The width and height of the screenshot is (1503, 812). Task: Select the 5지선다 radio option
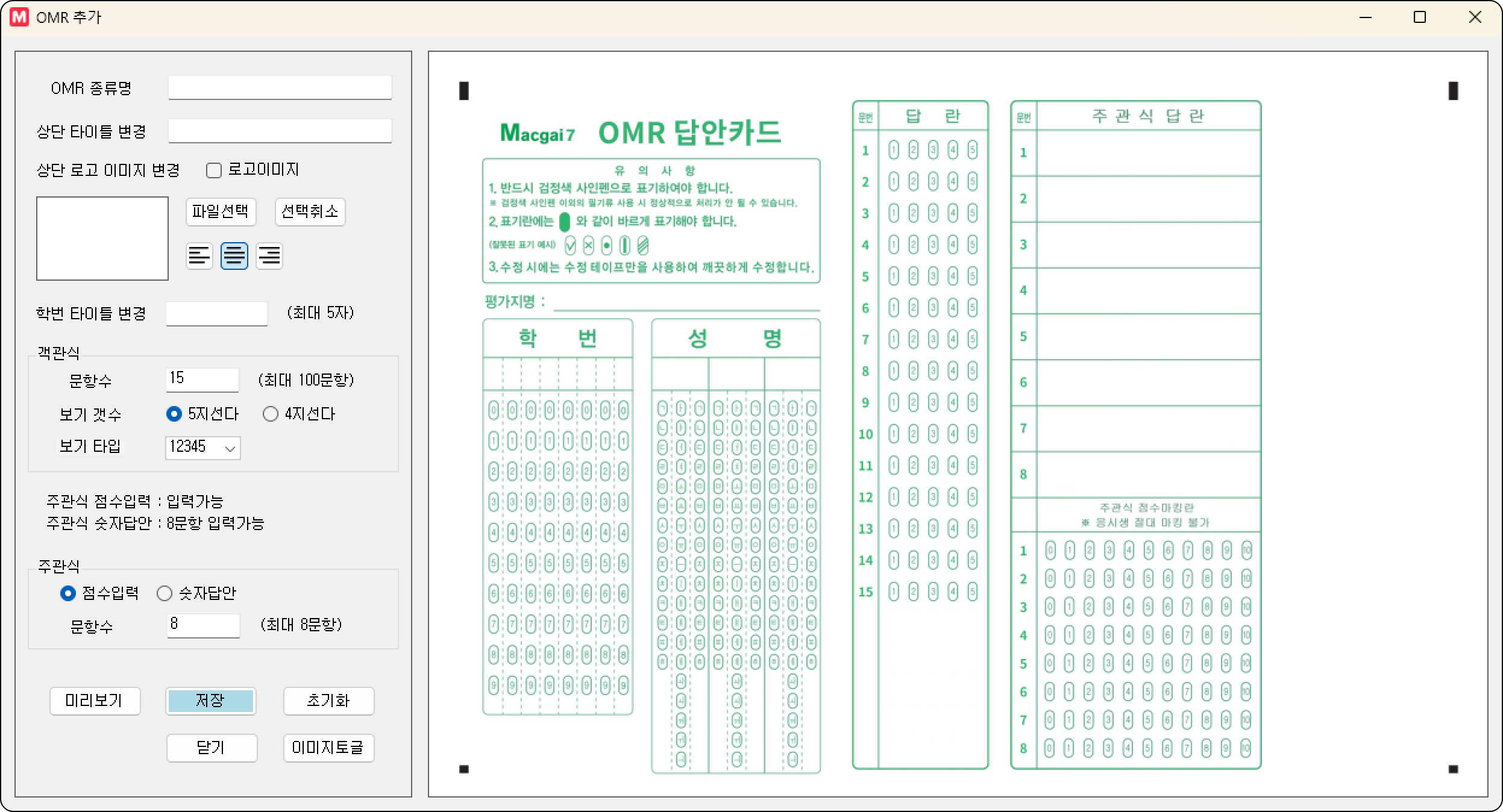tap(174, 414)
